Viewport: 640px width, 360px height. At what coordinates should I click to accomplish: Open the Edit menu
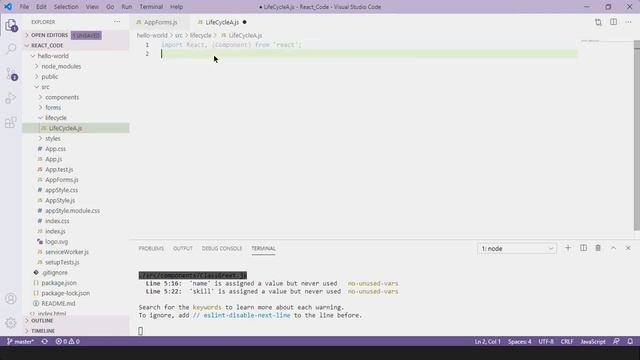41,7
